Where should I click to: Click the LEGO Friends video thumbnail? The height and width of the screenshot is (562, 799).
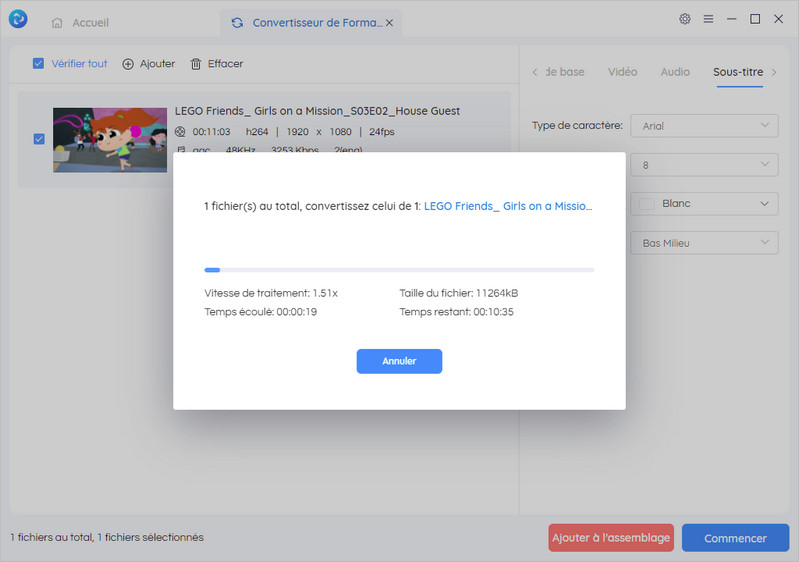pyautogui.click(x=110, y=140)
